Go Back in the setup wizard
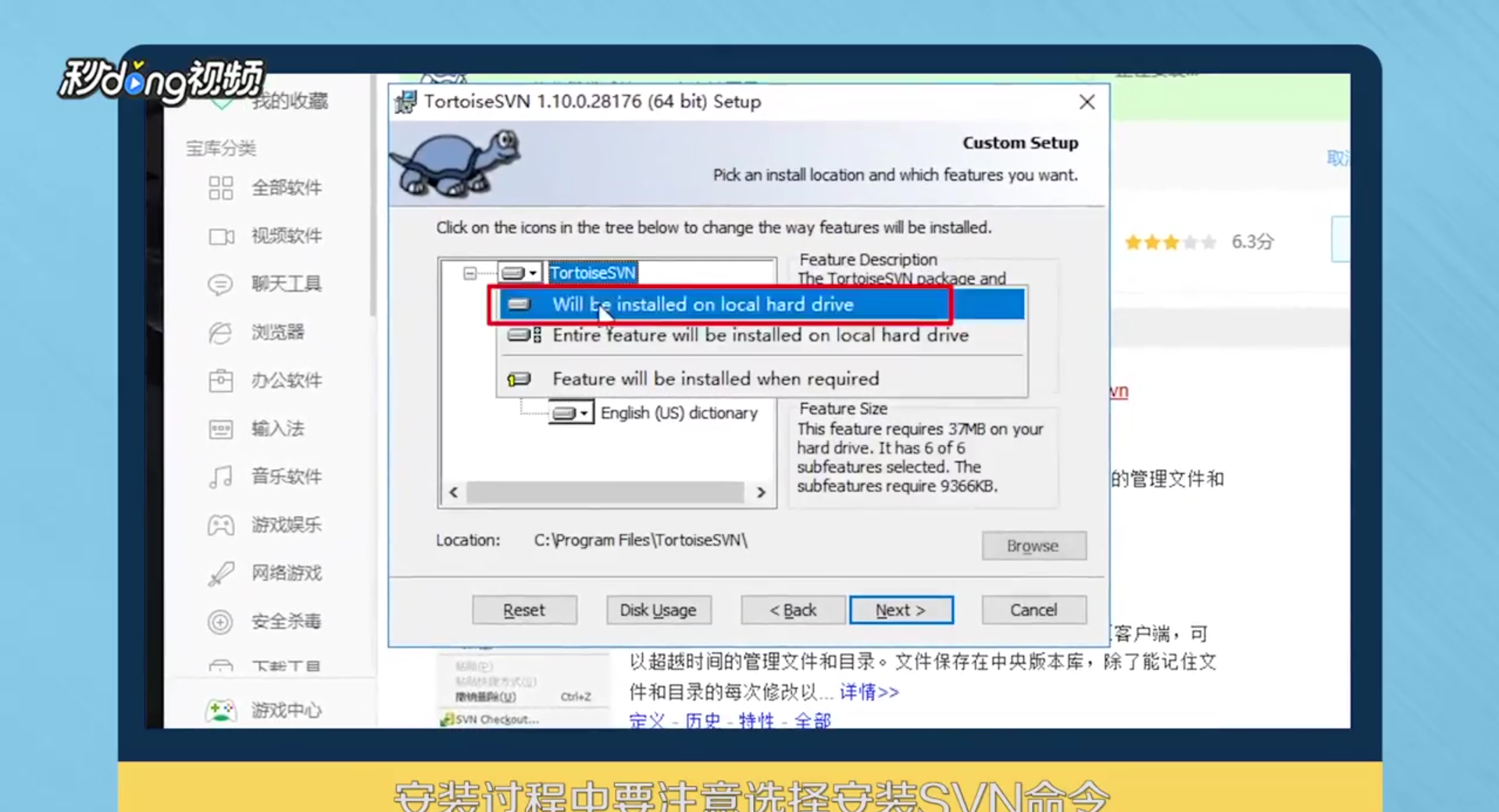1499x812 pixels. (793, 610)
